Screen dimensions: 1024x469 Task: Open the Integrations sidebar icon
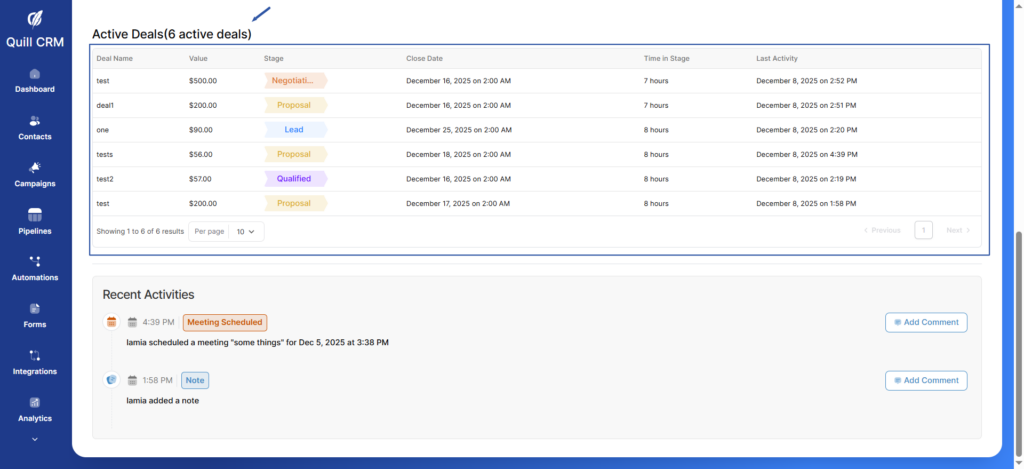(x=35, y=355)
